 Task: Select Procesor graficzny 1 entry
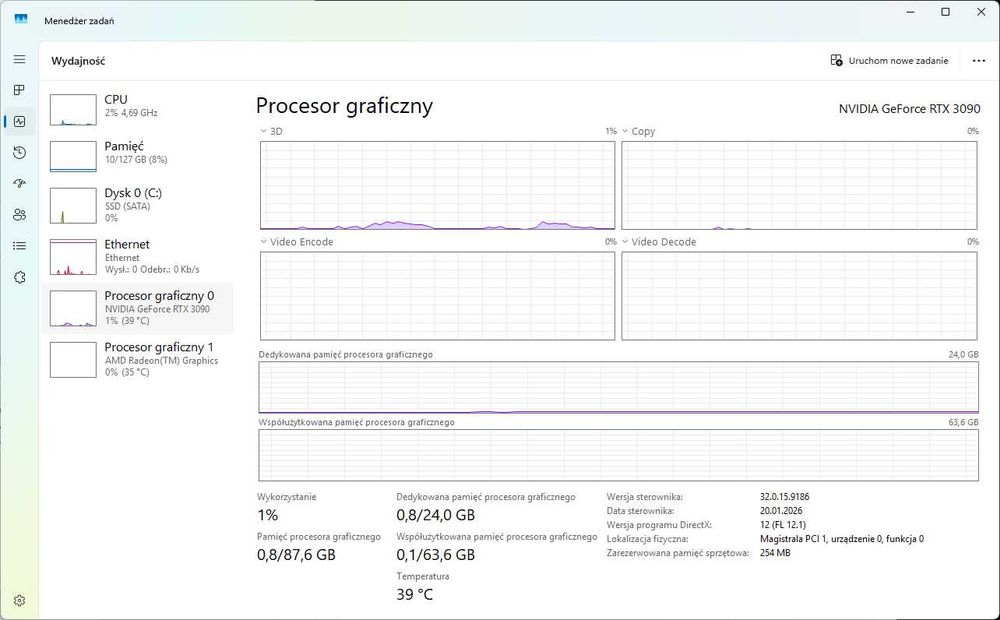137,359
